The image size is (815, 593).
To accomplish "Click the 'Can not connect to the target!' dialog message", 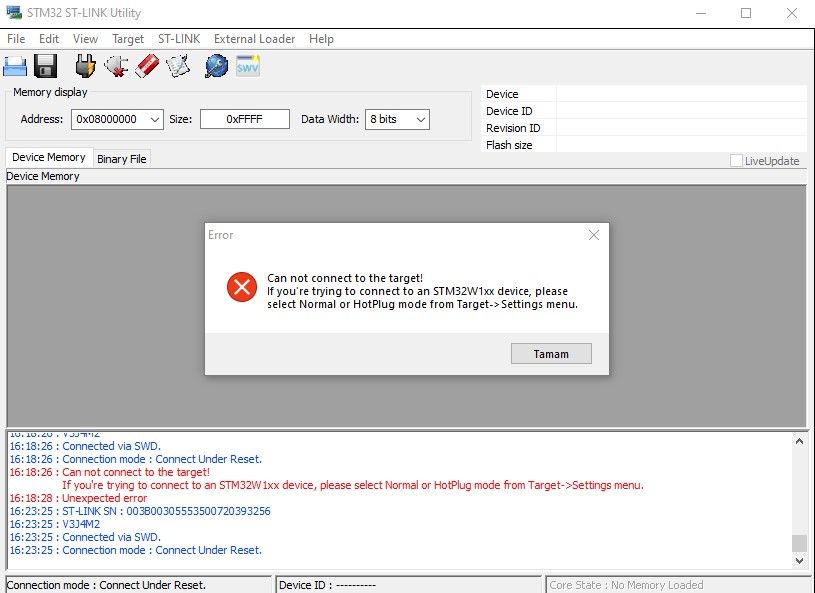I will click(345, 278).
